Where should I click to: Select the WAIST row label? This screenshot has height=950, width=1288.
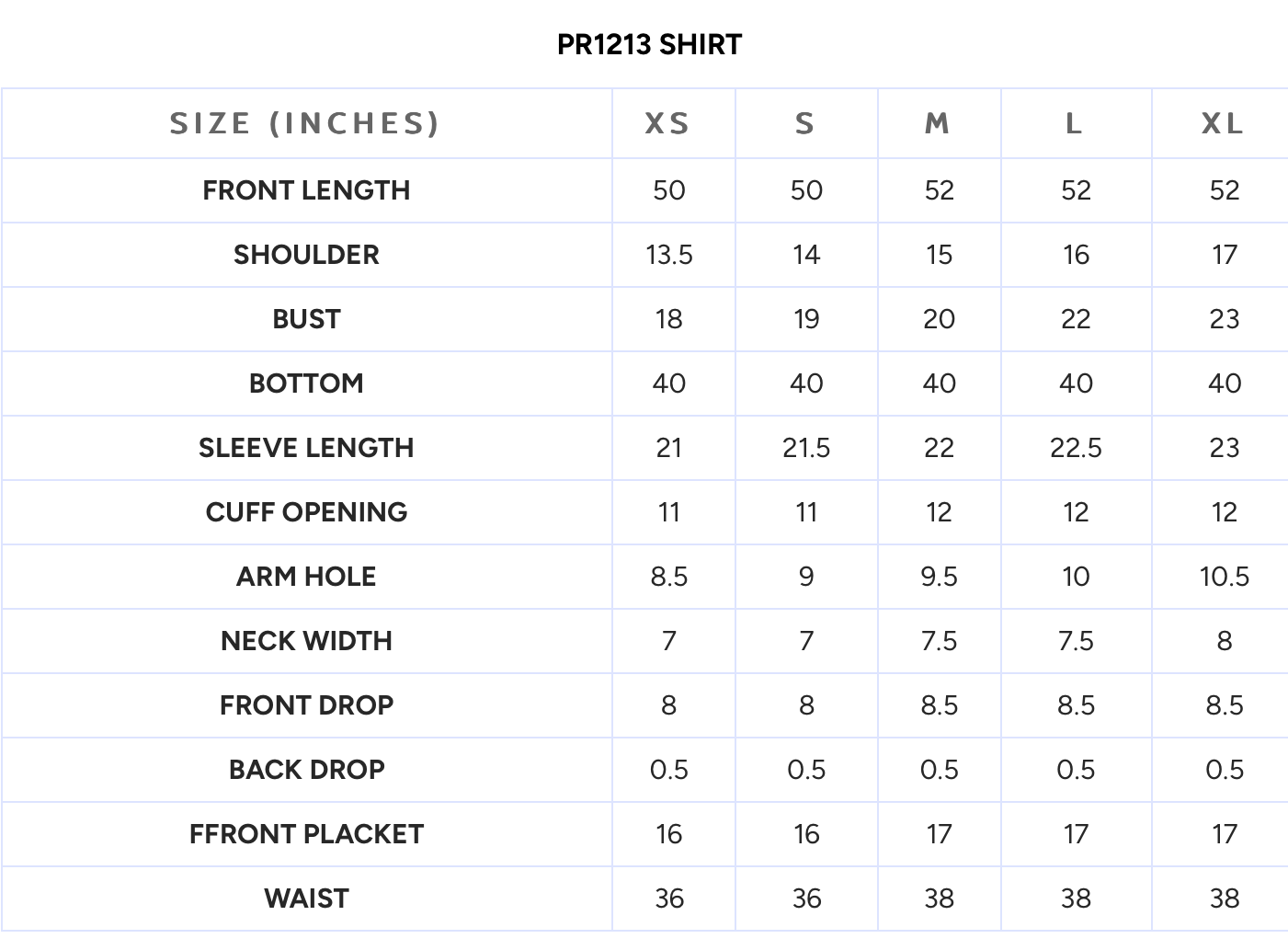coord(306,898)
